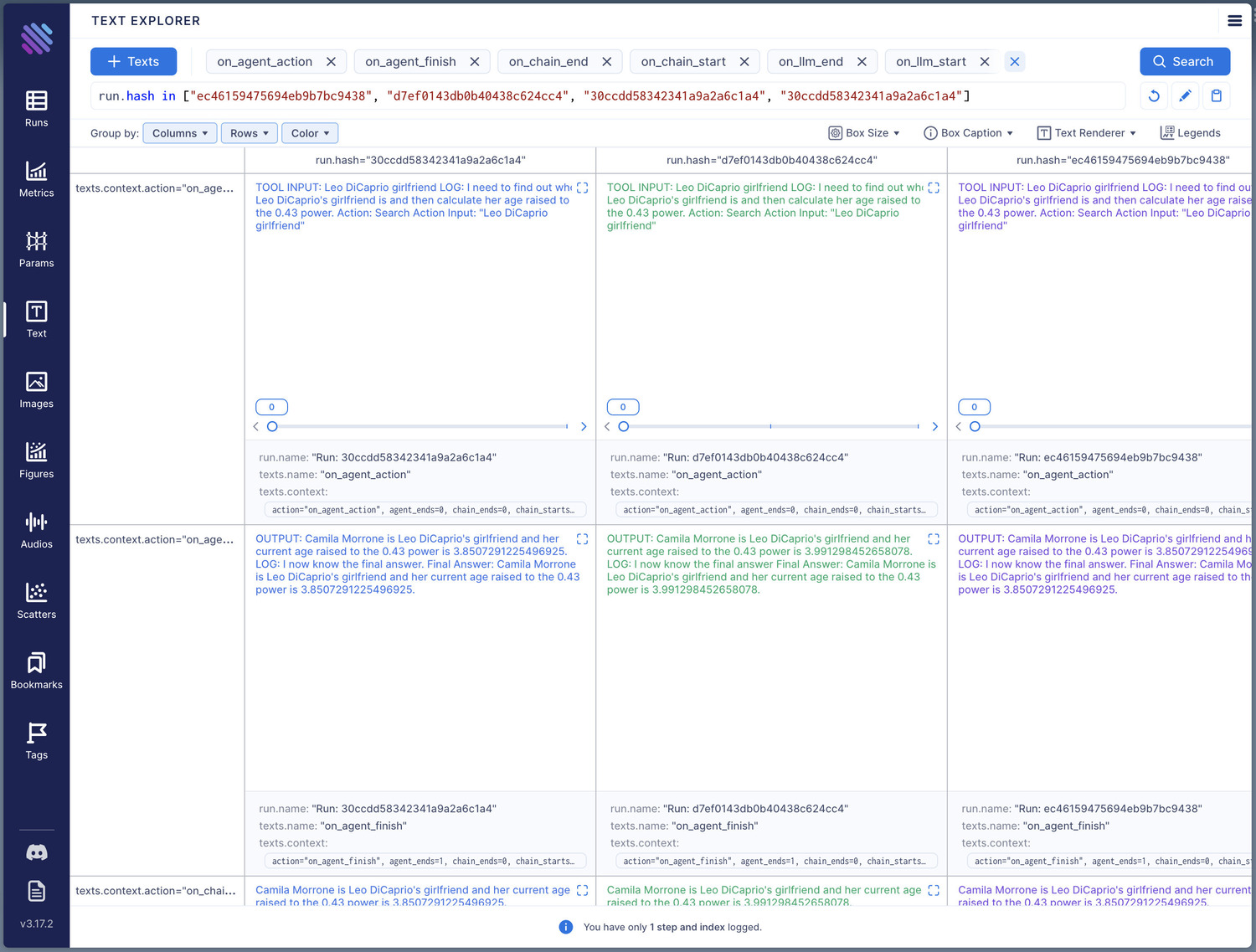Open the Box Size dropdown

[864, 133]
